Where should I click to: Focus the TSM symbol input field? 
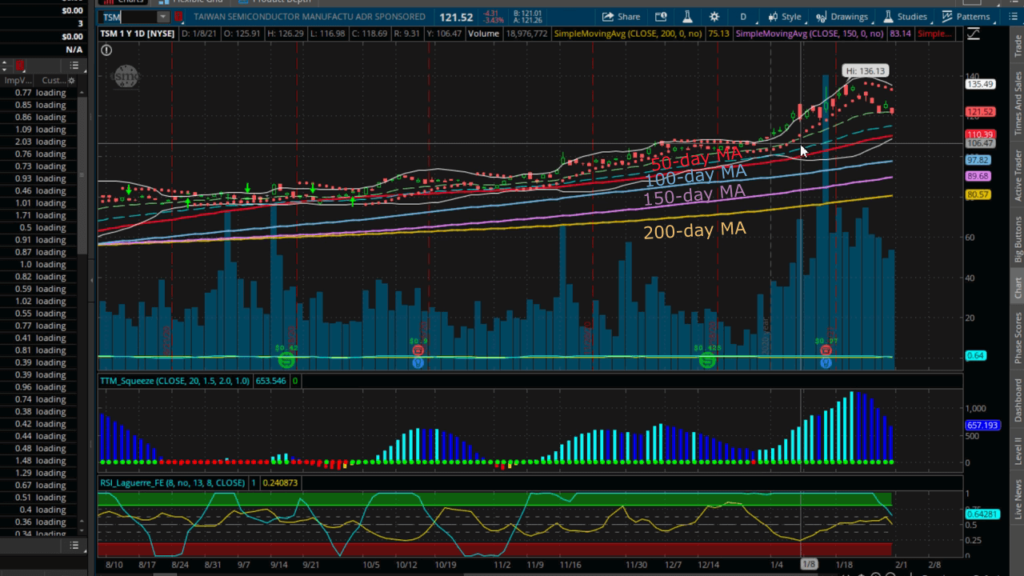point(129,17)
